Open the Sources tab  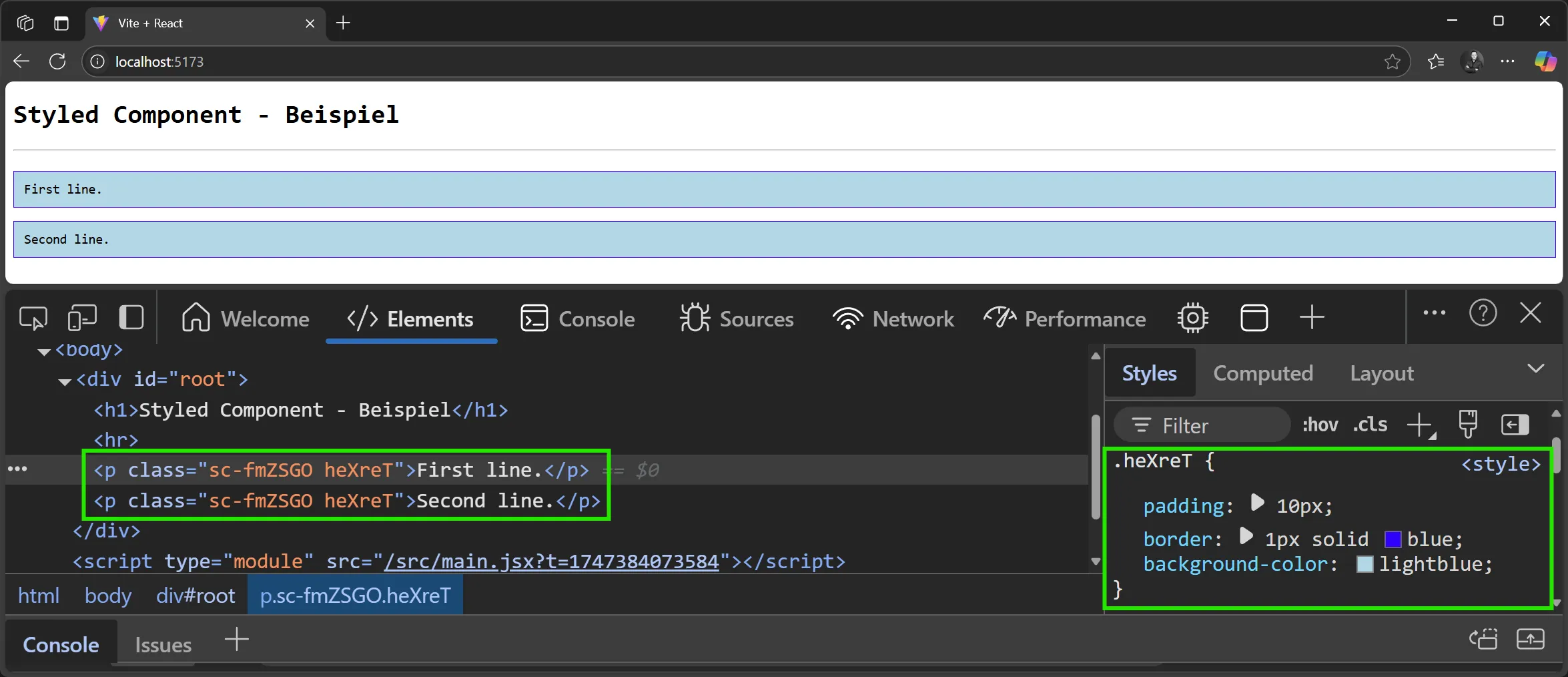(736, 318)
